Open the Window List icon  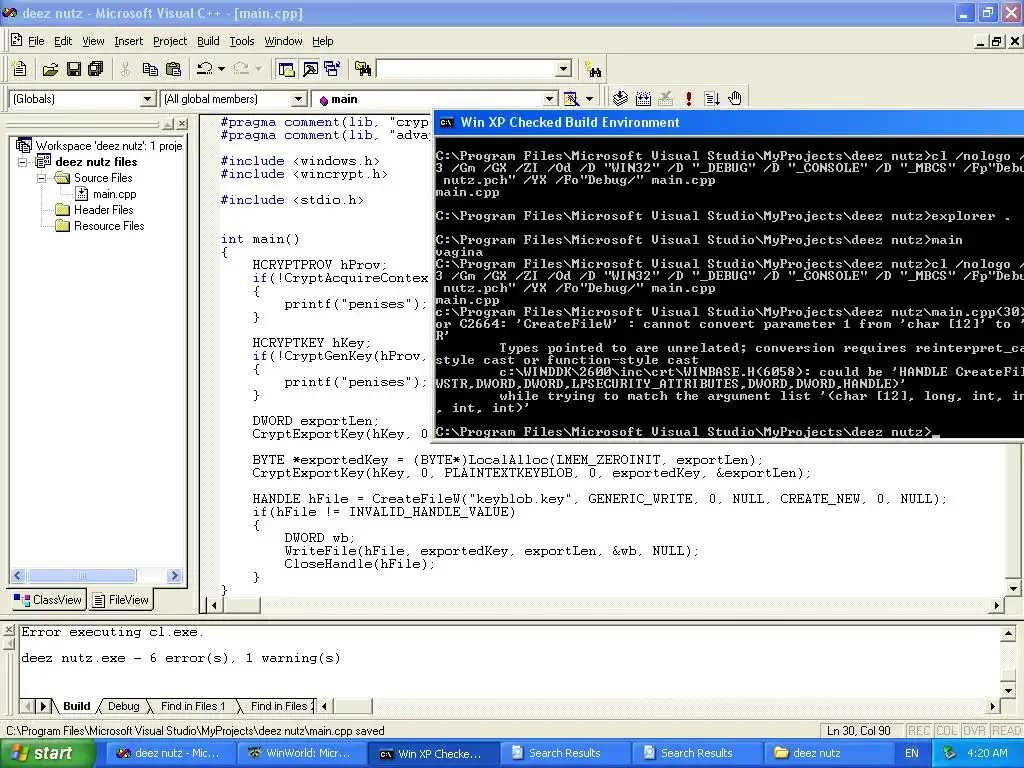pyautogui.click(x=332, y=69)
